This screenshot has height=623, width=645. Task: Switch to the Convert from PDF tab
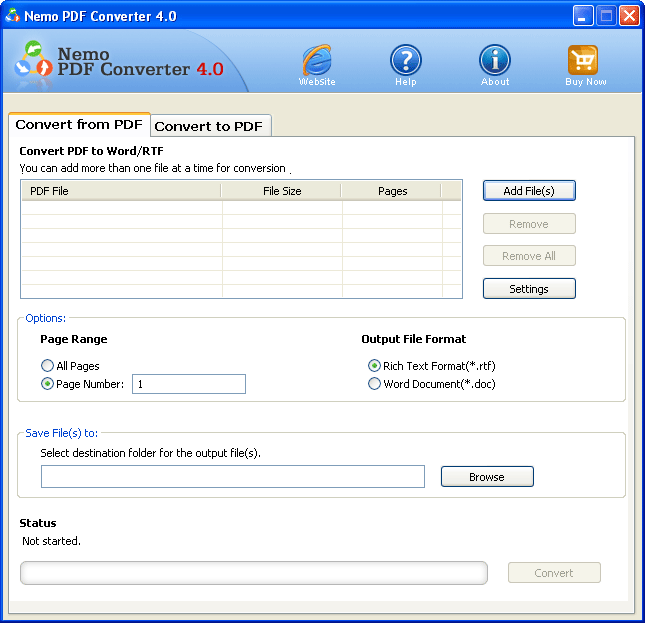(x=79, y=124)
